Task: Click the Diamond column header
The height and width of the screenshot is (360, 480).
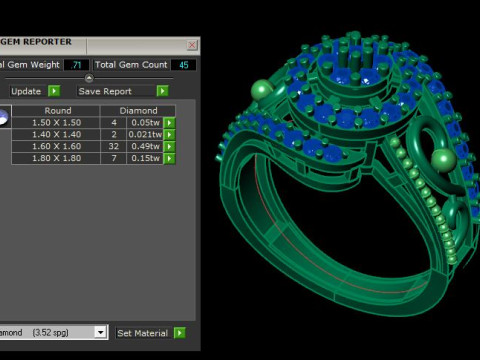Action: (138, 111)
